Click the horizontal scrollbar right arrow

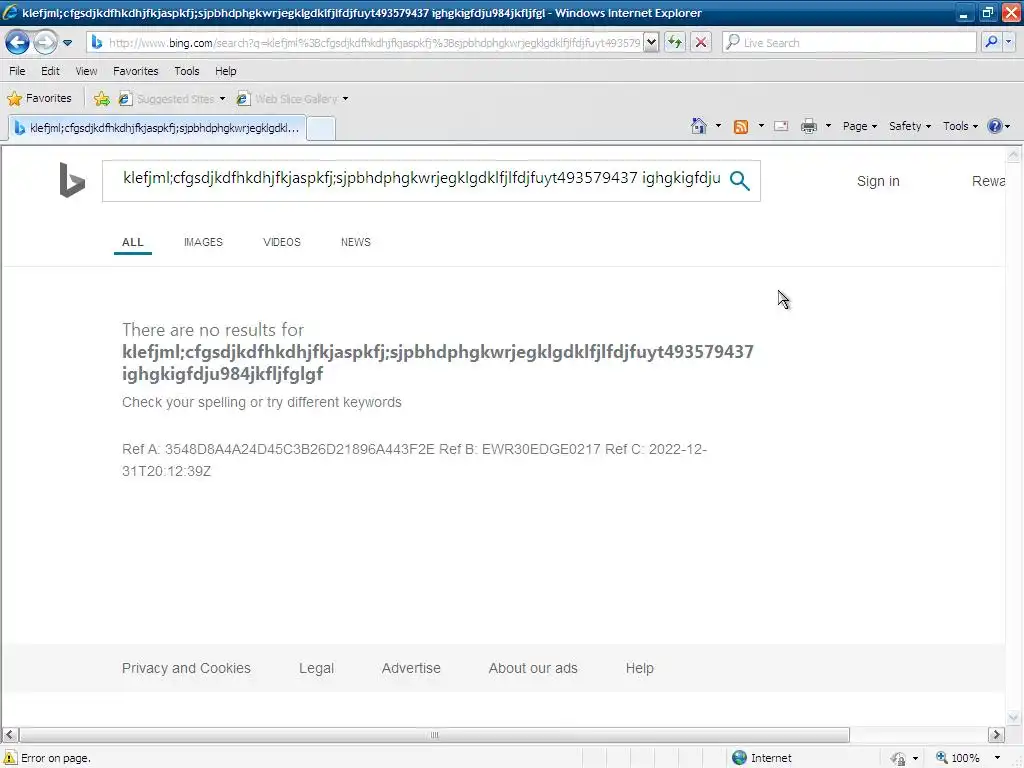[x=996, y=735]
